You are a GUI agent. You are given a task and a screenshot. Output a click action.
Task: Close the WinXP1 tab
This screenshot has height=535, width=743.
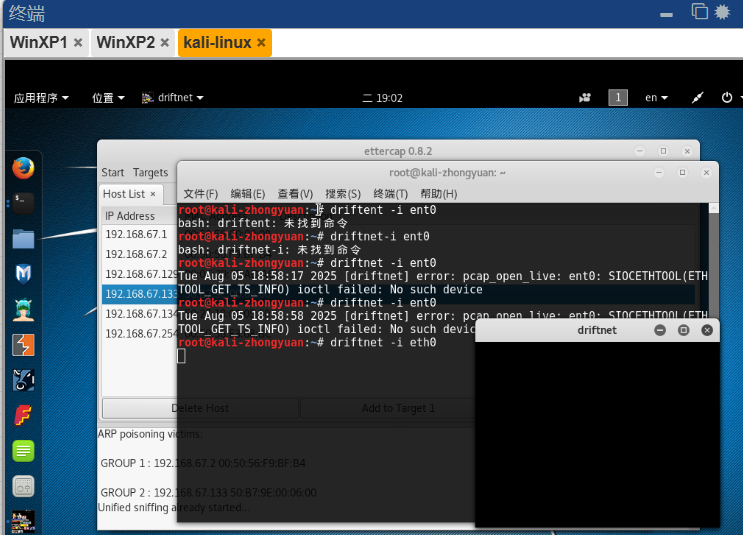(78, 43)
